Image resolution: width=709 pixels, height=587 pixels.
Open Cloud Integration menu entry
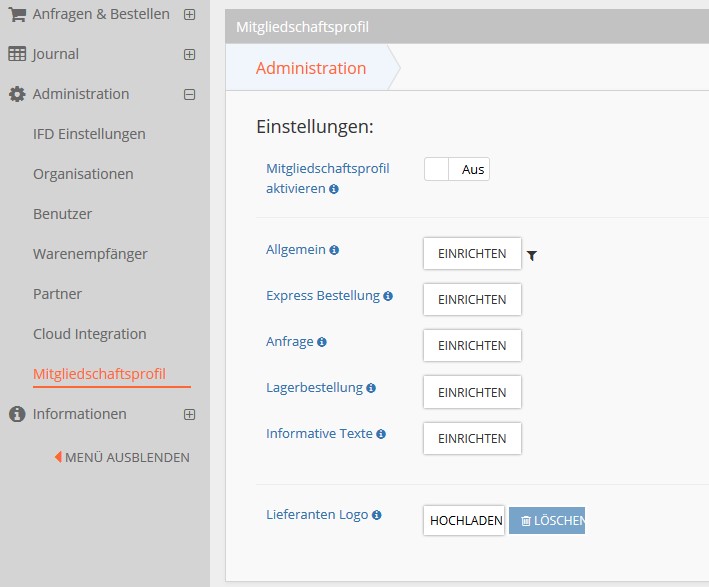pos(90,334)
